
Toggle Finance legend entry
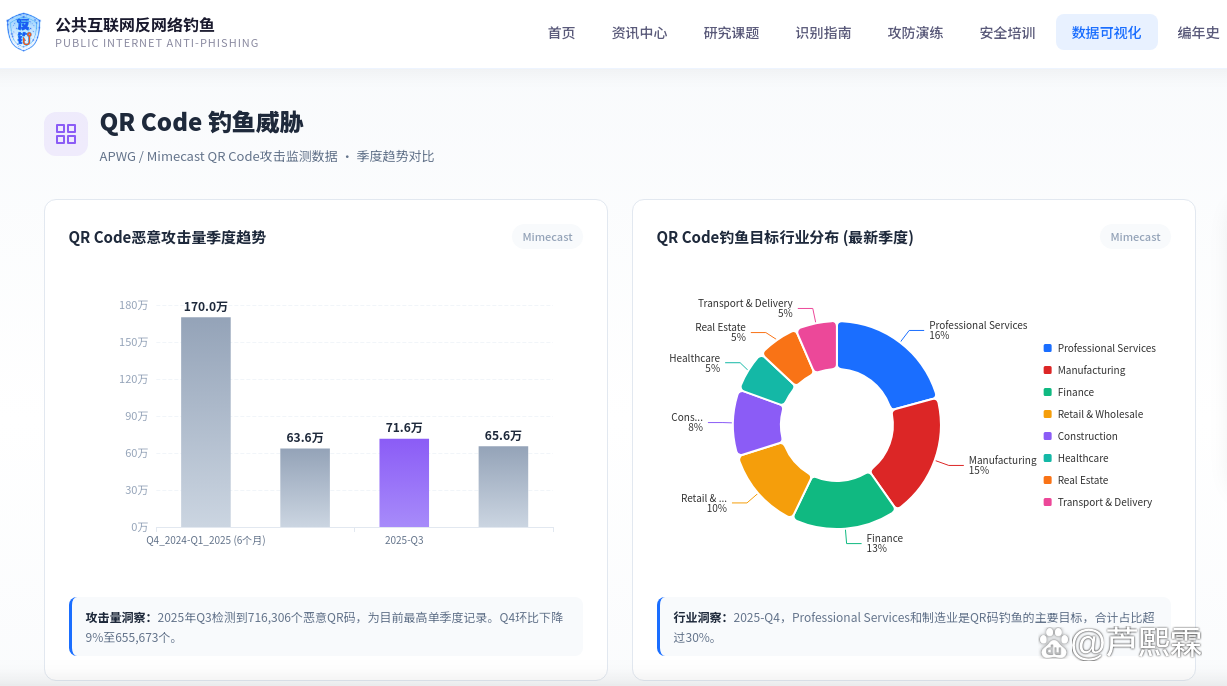point(1068,392)
